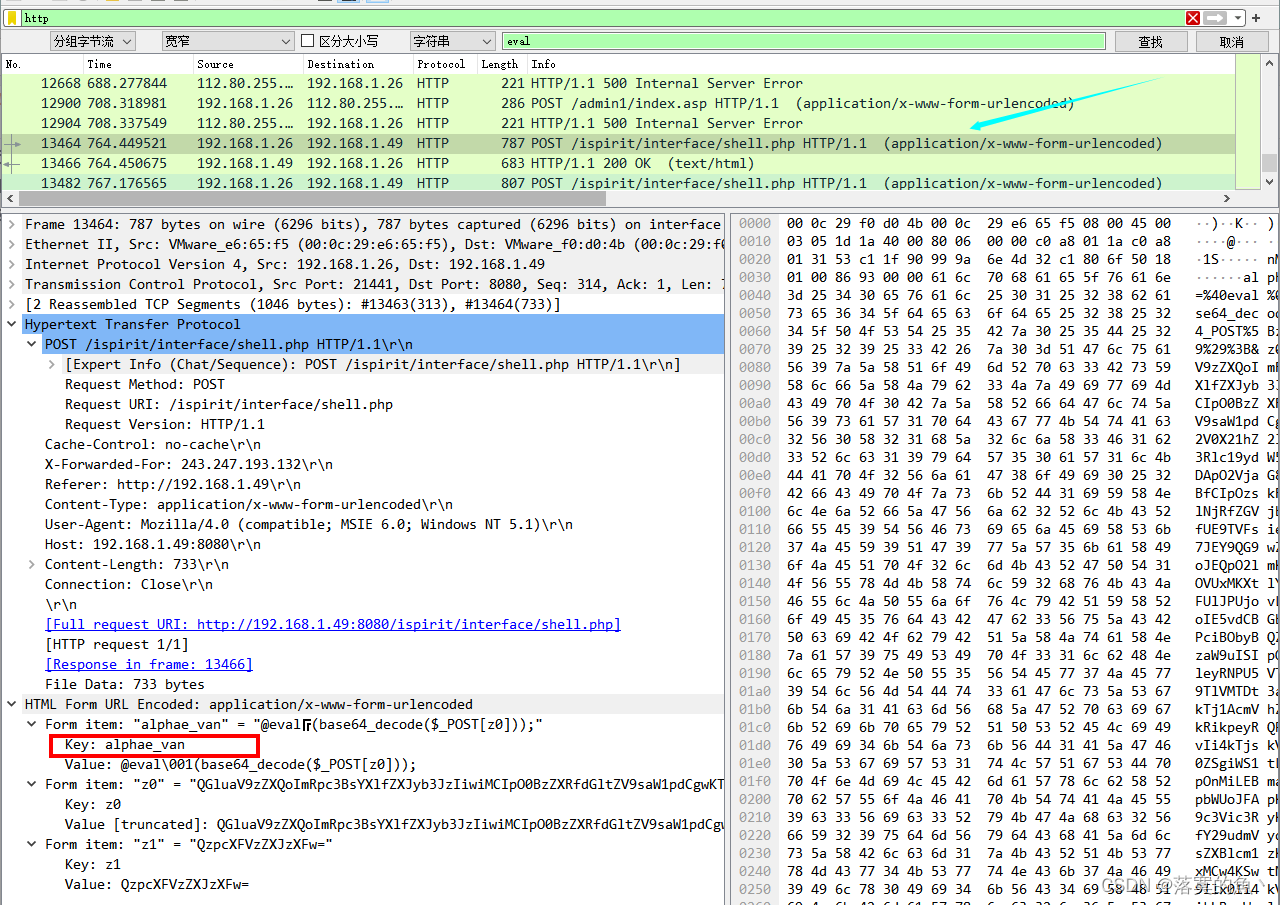
Task: Sort by the Destination column header
Action: [x=358, y=64]
